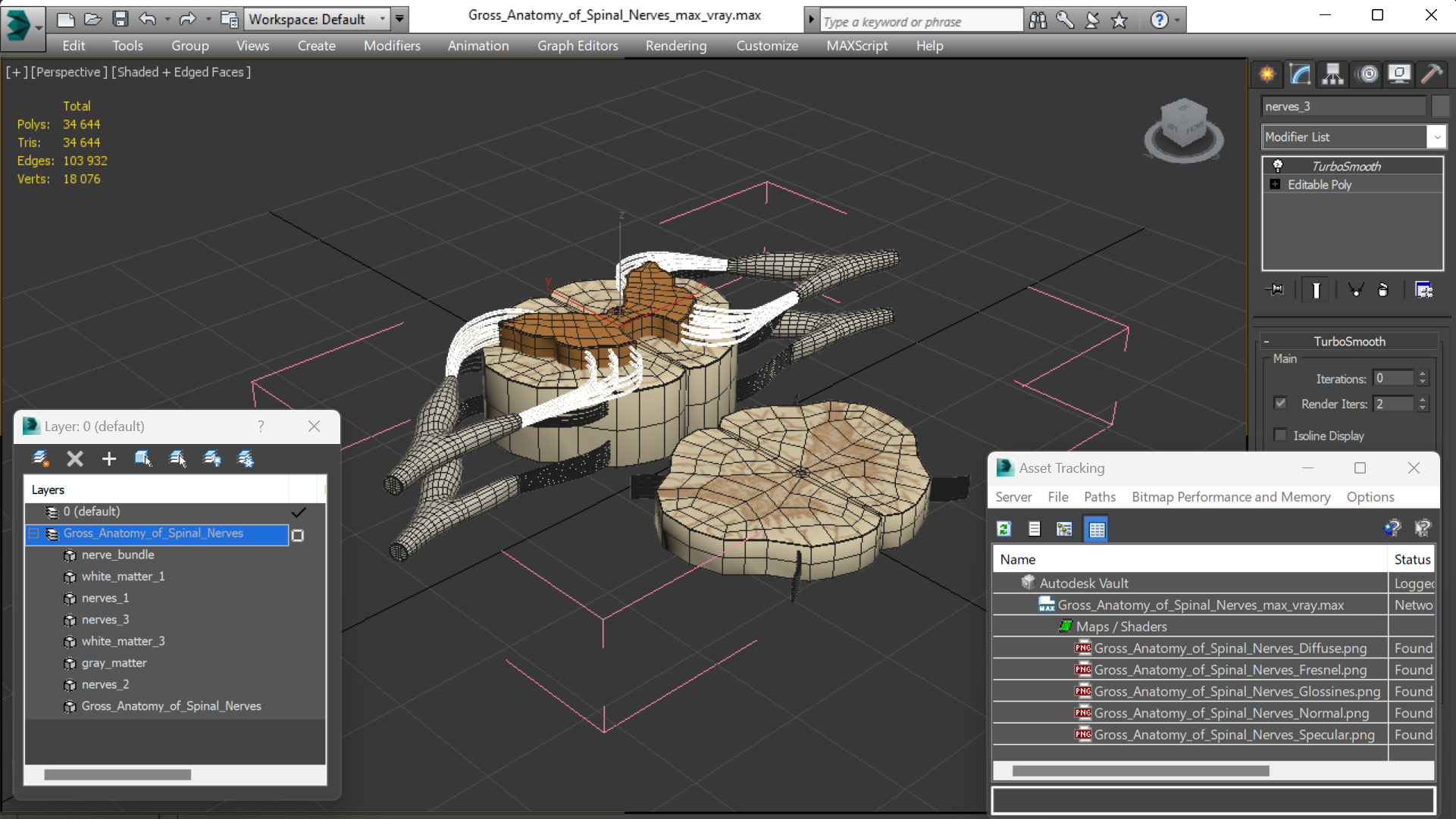Viewport: 1456px width, 819px height.
Task: Select the Table View icon in Asset Tracking
Action: pyautogui.click(x=1097, y=529)
